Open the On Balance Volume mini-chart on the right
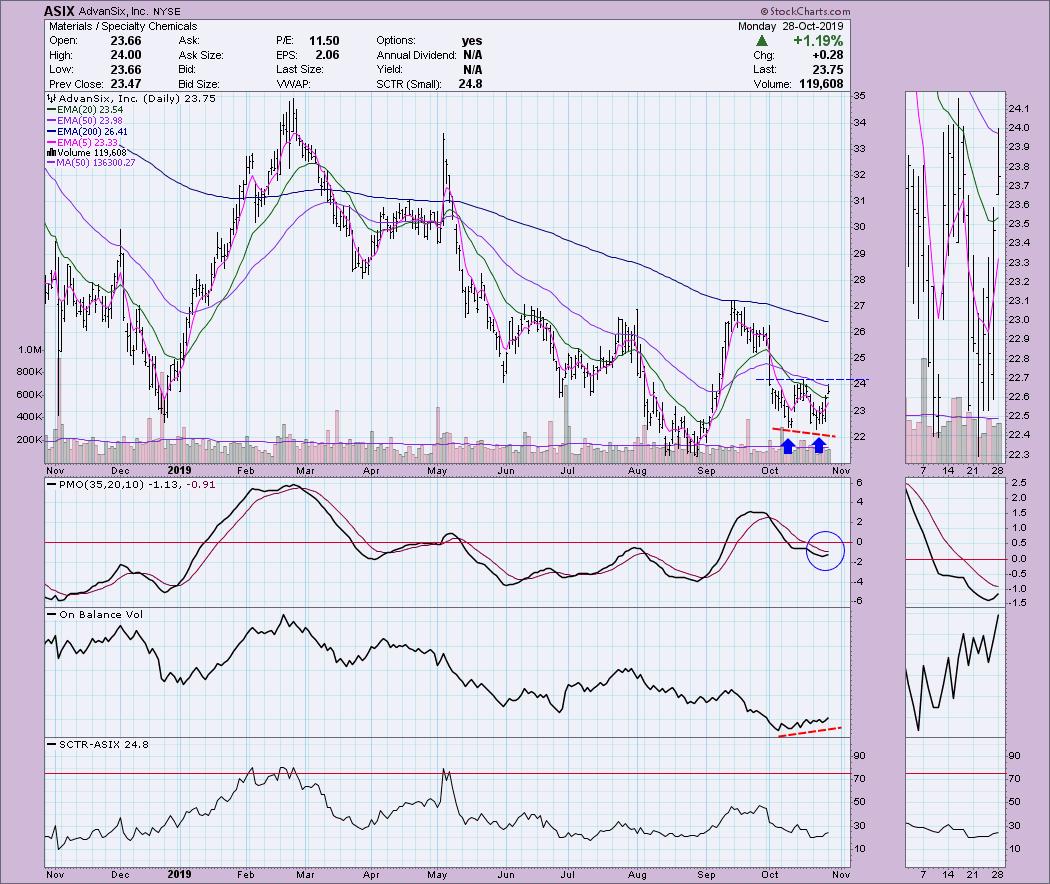Screen dimensions: 1050x884 tap(955, 672)
